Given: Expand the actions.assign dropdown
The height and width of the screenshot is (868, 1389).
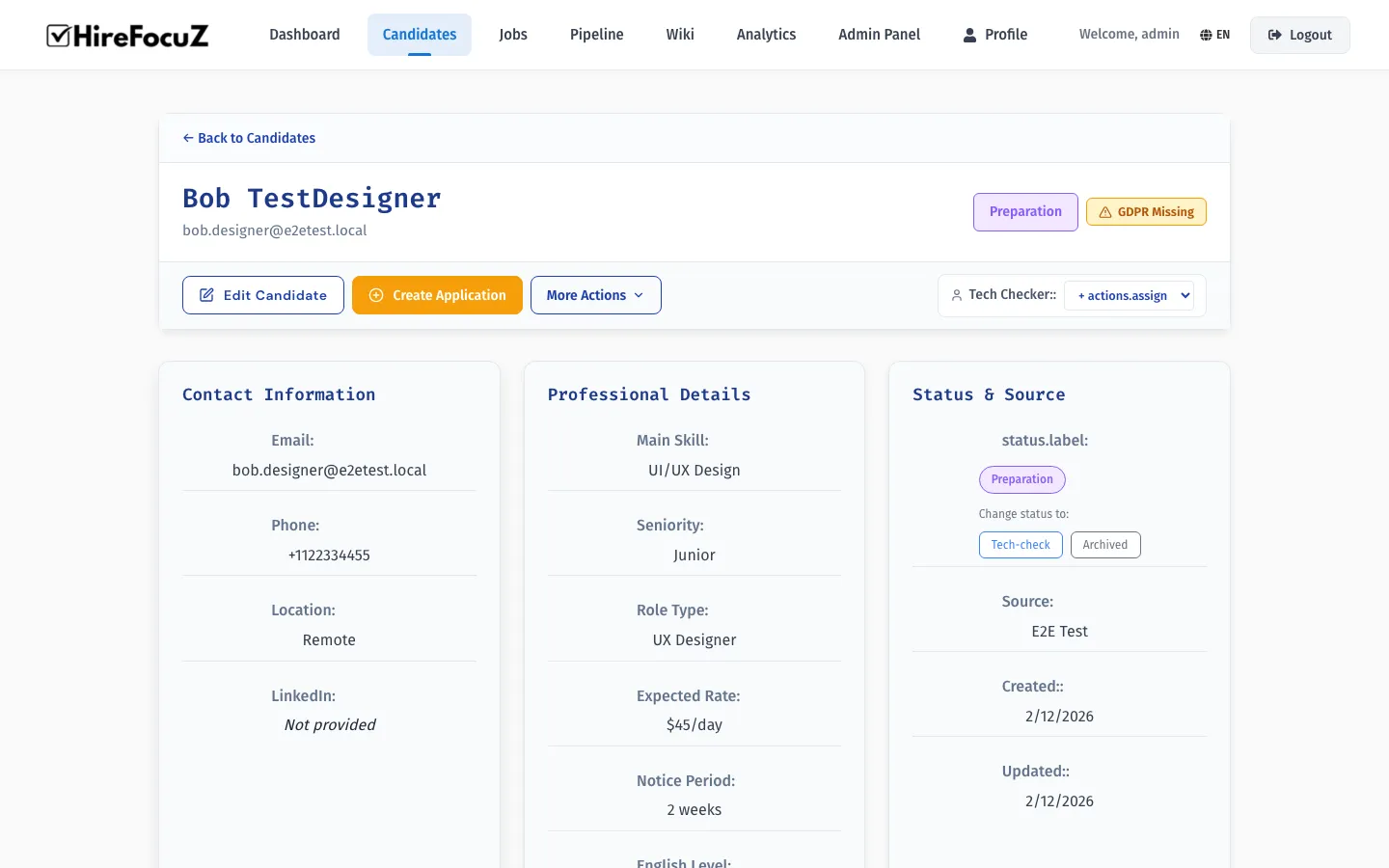Looking at the screenshot, I should point(1130,295).
